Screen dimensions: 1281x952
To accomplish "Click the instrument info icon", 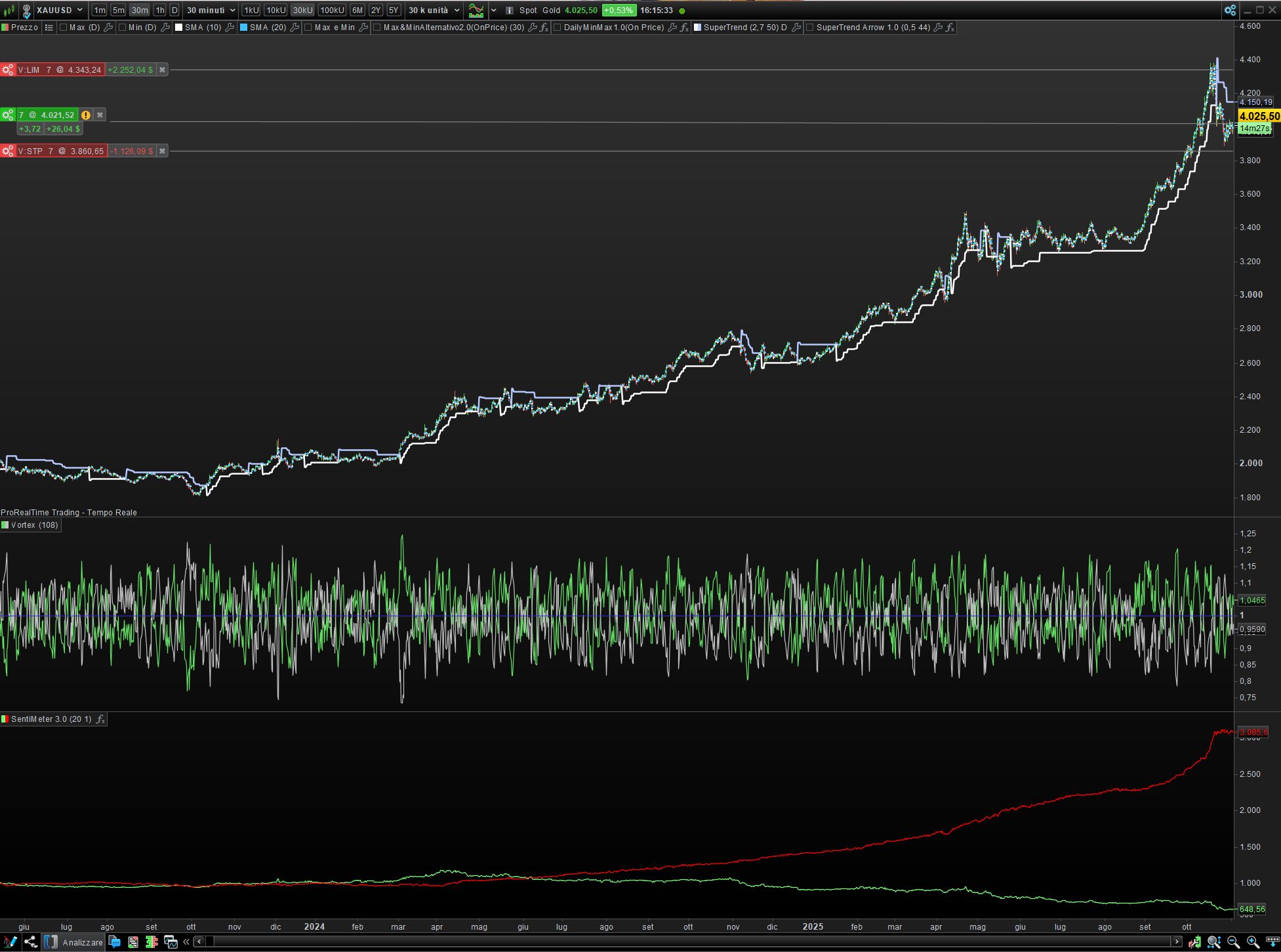I will pos(509,10).
